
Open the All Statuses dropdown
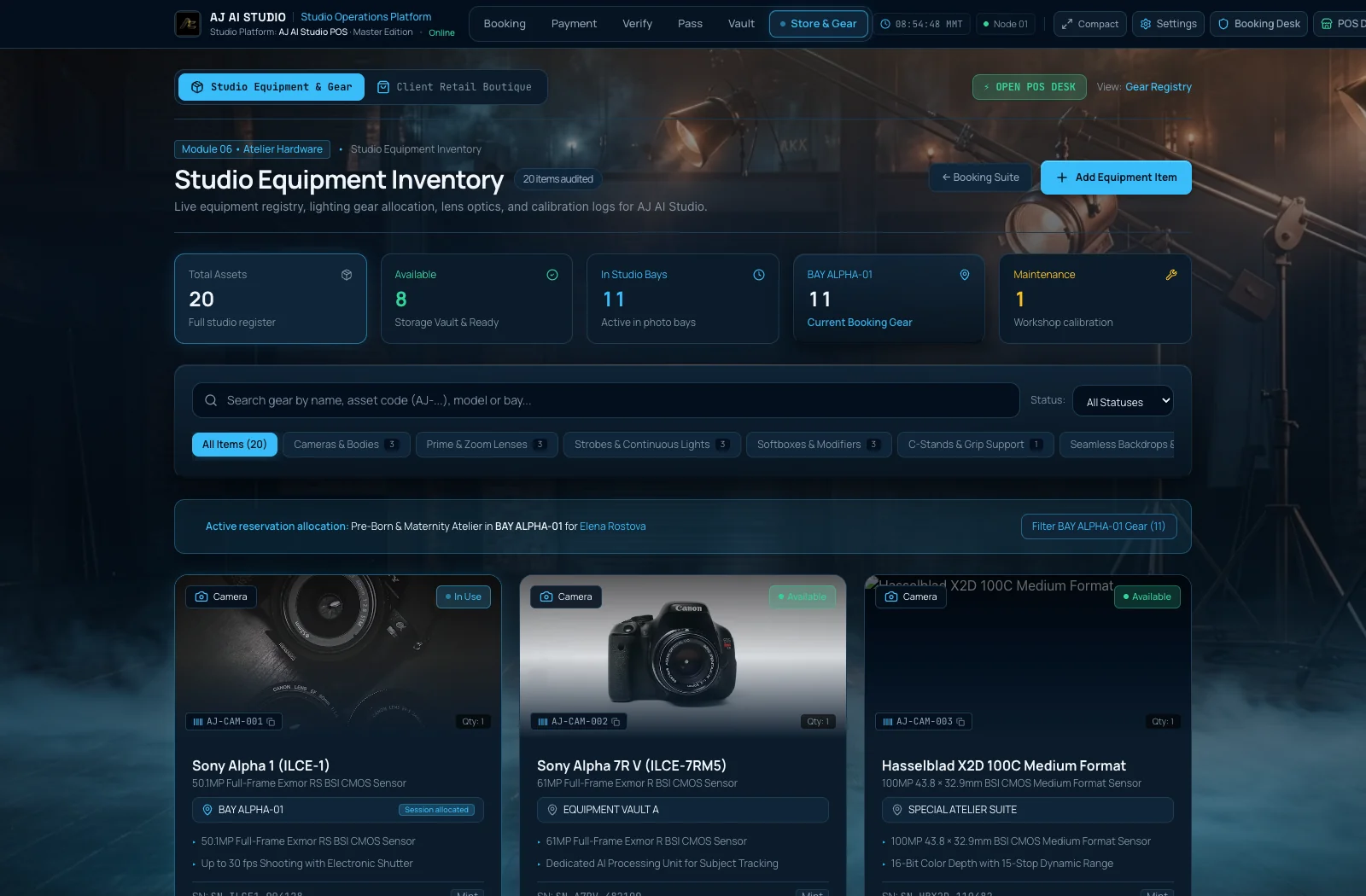point(1123,401)
